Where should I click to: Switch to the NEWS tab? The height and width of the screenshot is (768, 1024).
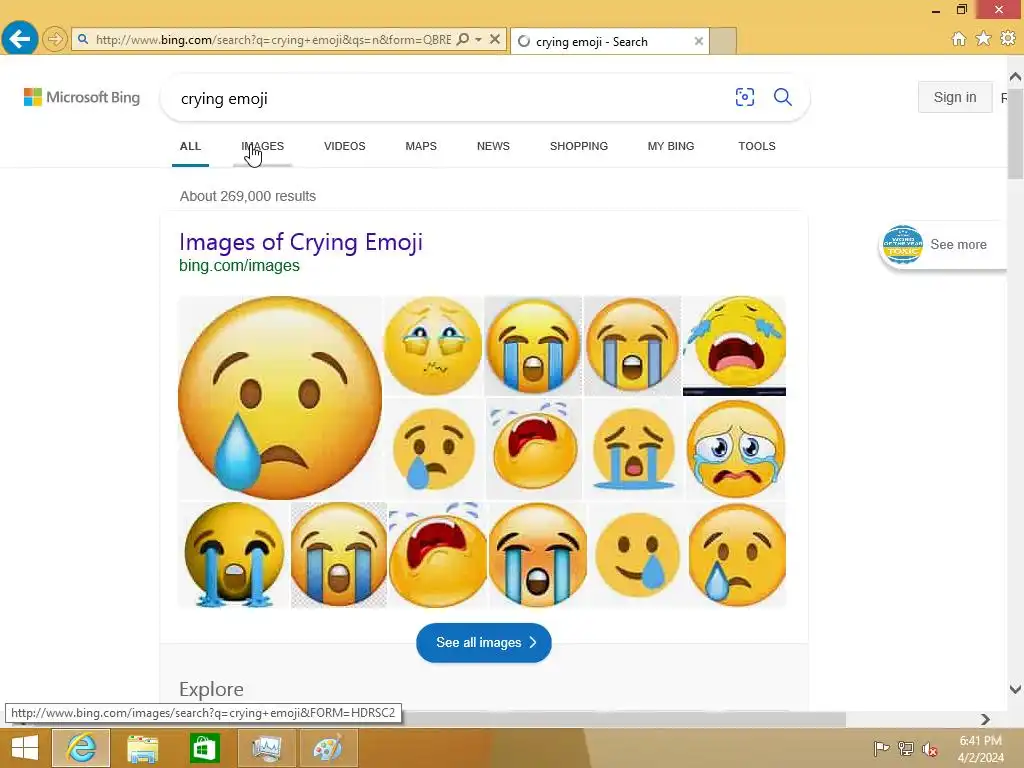click(x=493, y=146)
